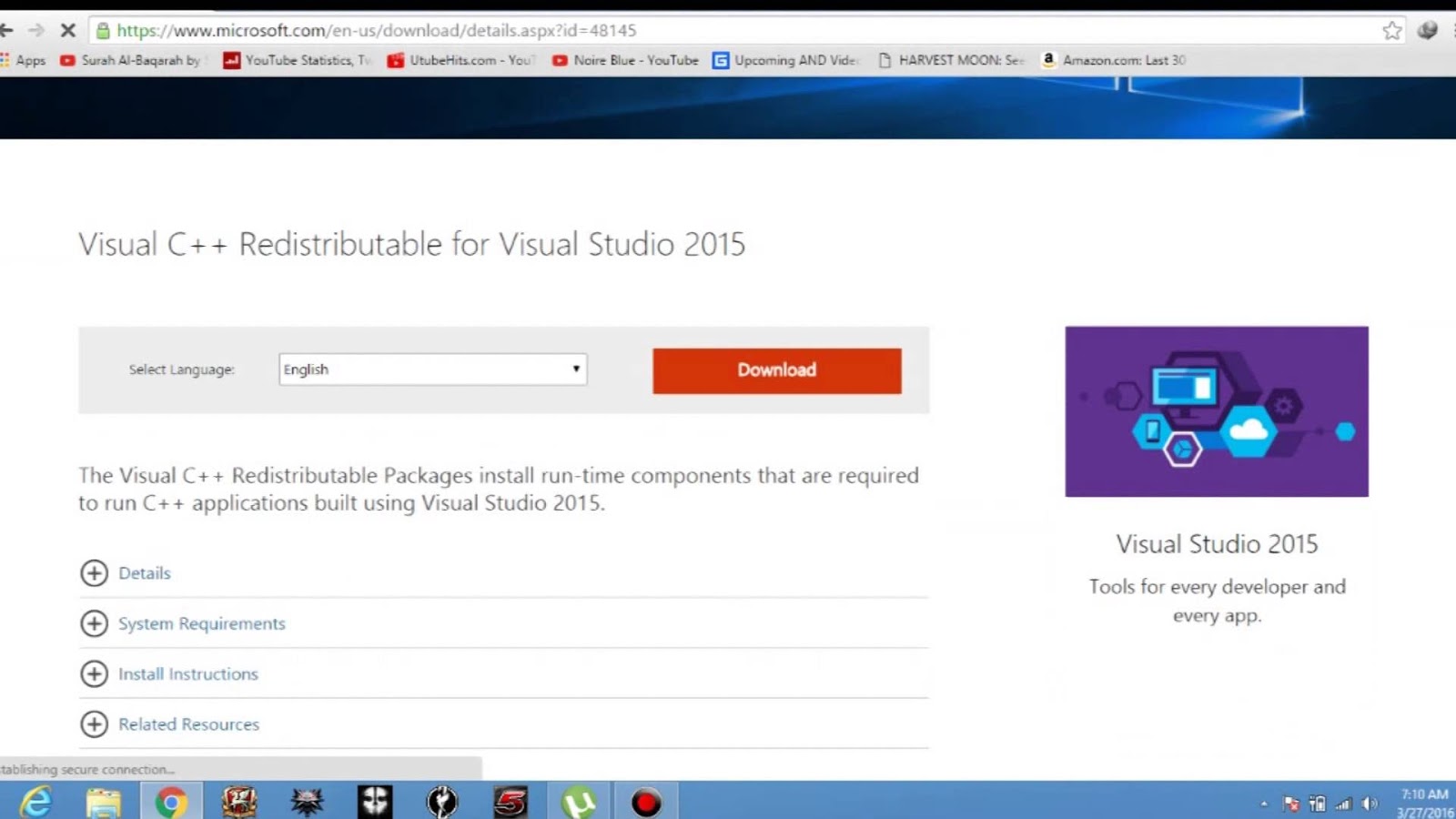Launch Internet Explorer from the taskbar

coord(35,802)
